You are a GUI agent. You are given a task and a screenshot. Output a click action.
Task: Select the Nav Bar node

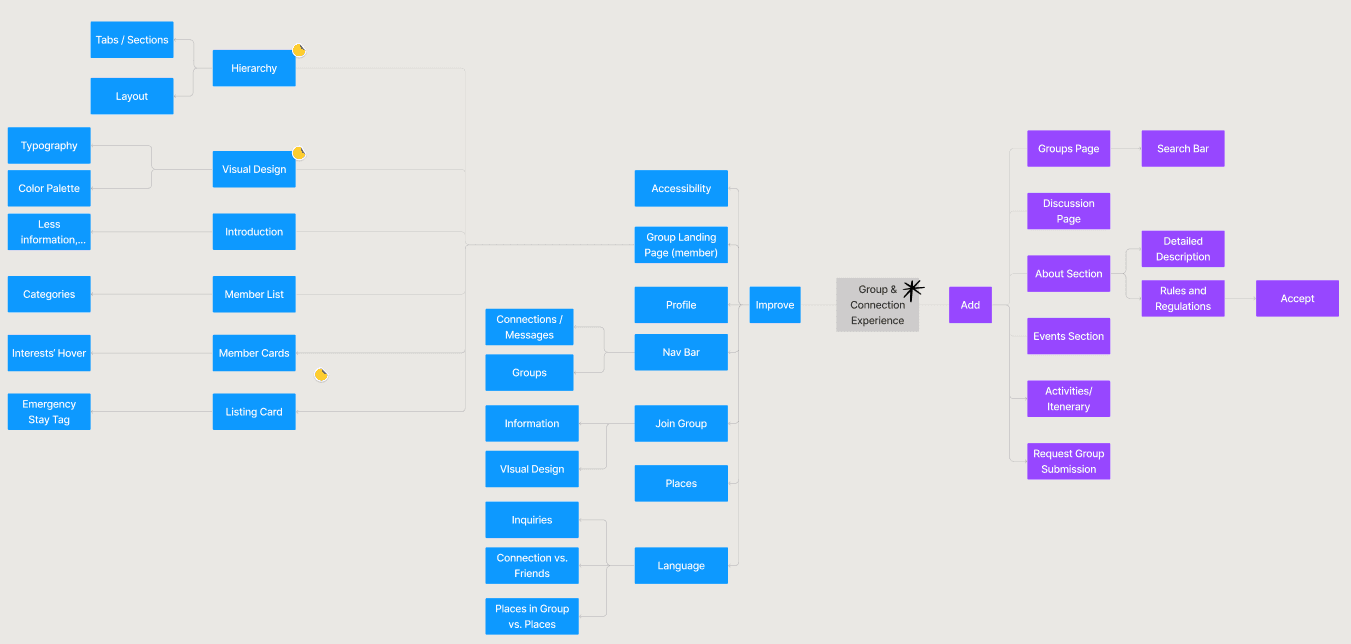click(681, 352)
